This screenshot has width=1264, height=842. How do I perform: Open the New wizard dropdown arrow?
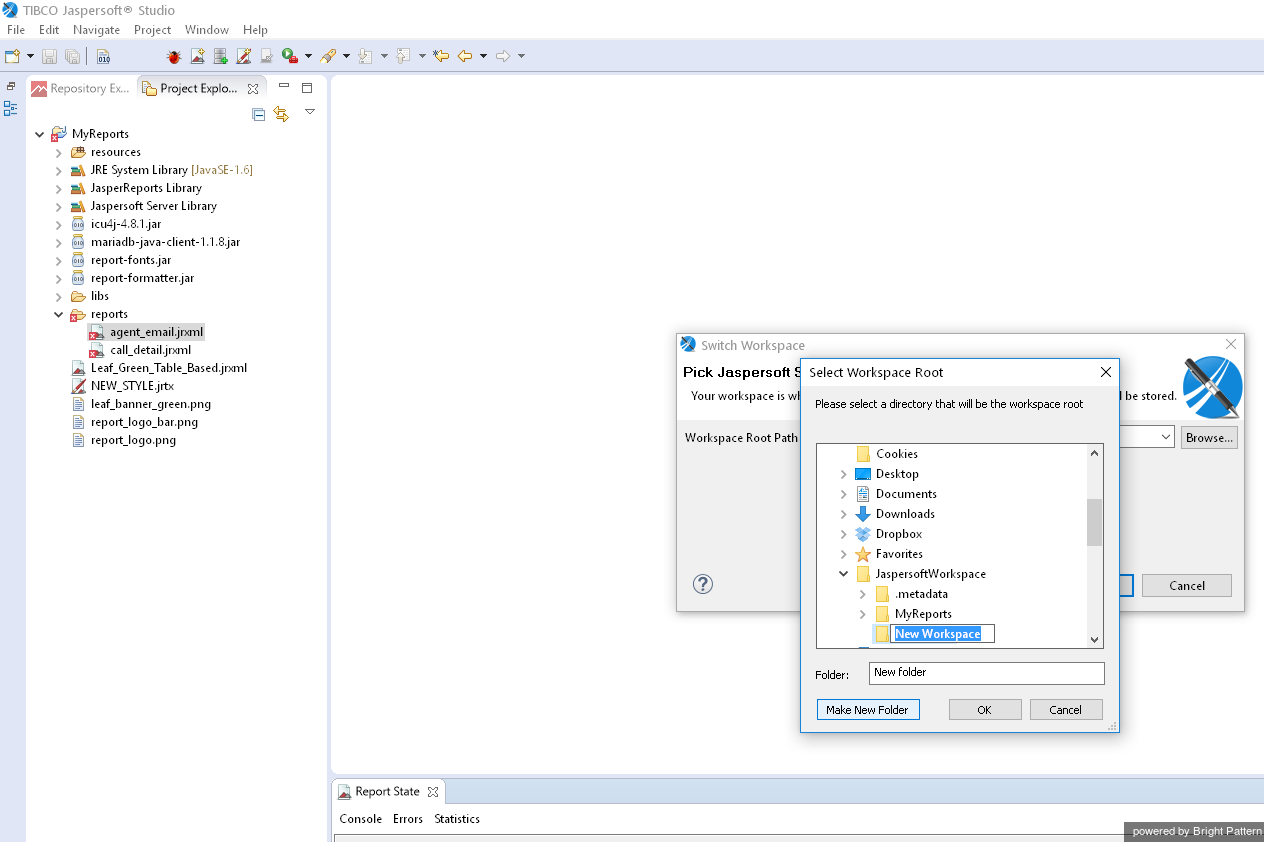coord(30,56)
